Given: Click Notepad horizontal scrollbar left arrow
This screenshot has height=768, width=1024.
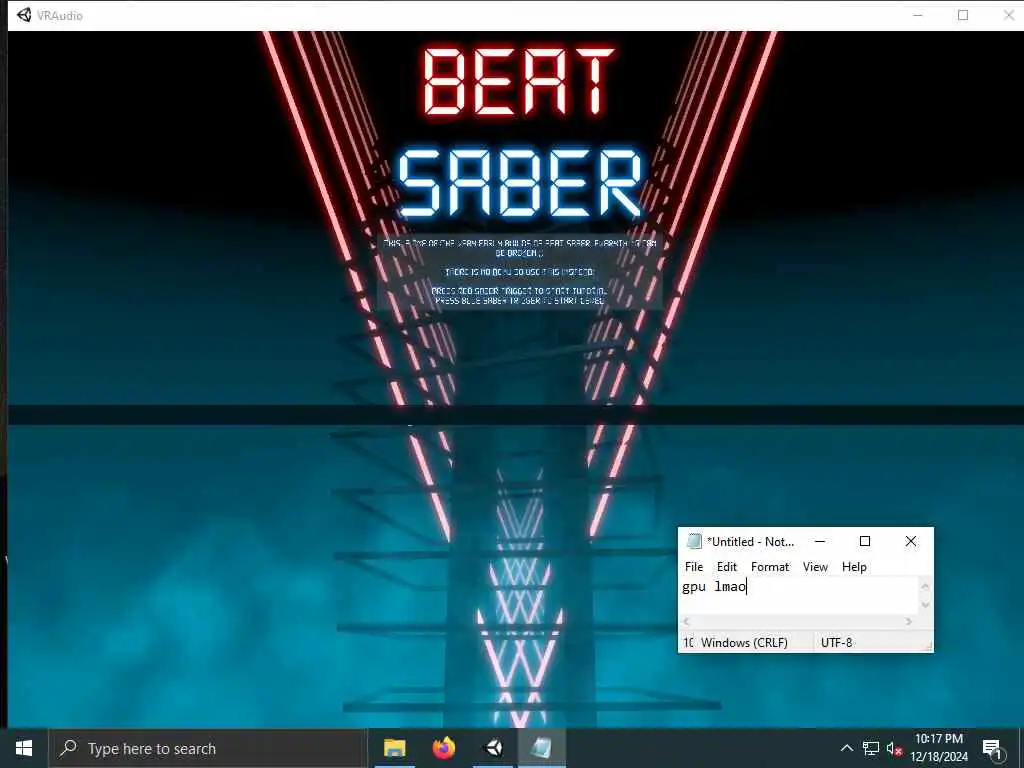Looking at the screenshot, I should point(686,622).
